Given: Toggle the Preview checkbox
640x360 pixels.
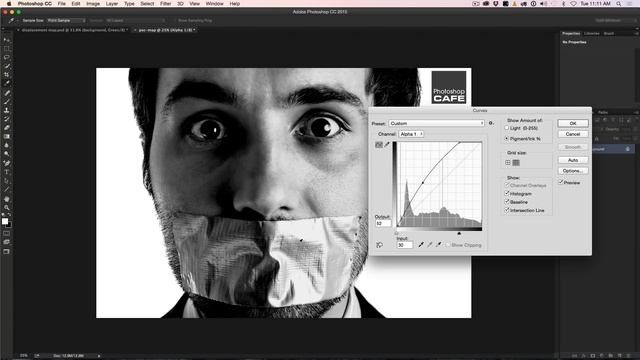Looking at the screenshot, I should coord(561,182).
